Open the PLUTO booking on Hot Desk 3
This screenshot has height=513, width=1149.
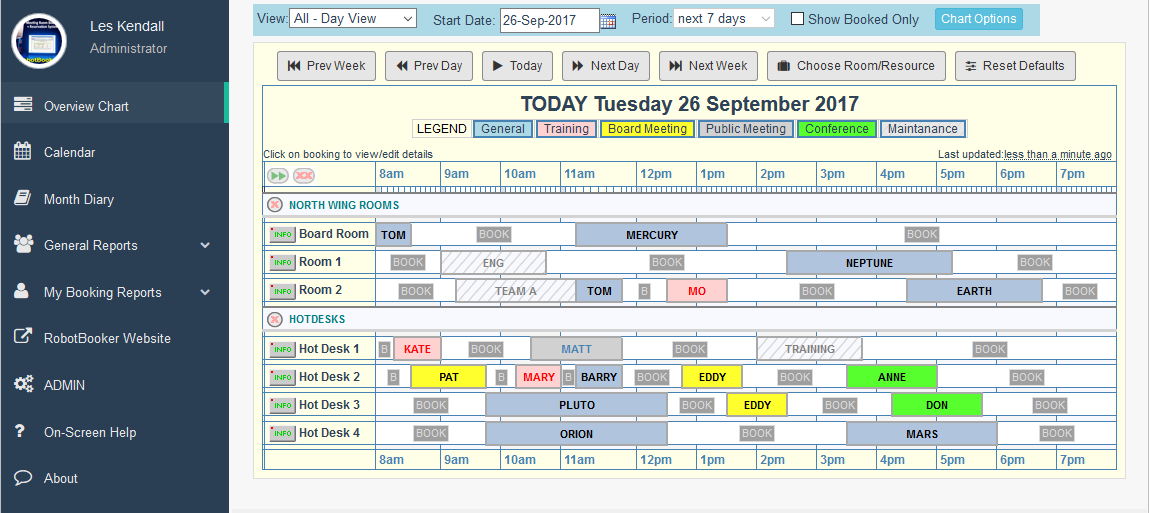pos(577,405)
